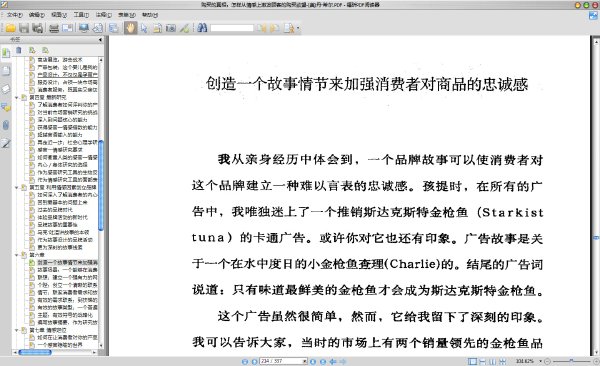This screenshot has height=366, width=600.
Task: Open the attachments paperclip panel
Action: [x=6, y=125]
